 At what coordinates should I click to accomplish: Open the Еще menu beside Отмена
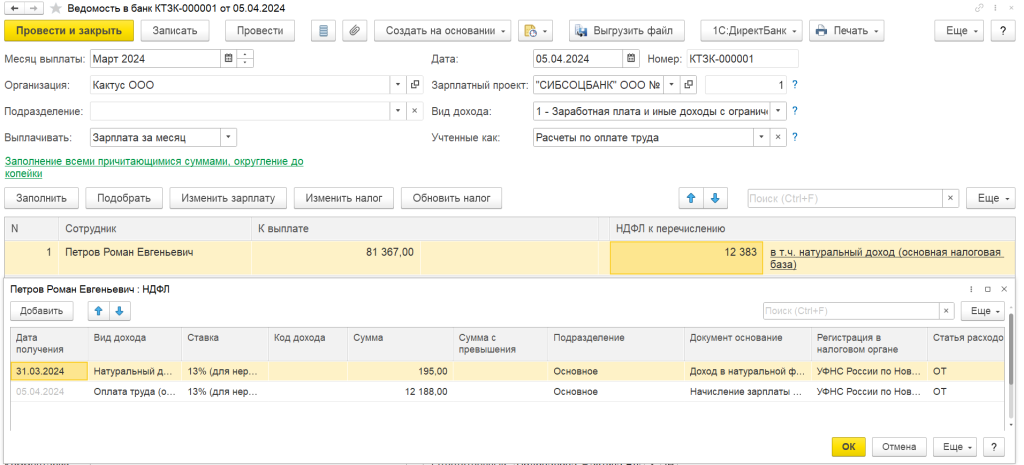pos(954,447)
